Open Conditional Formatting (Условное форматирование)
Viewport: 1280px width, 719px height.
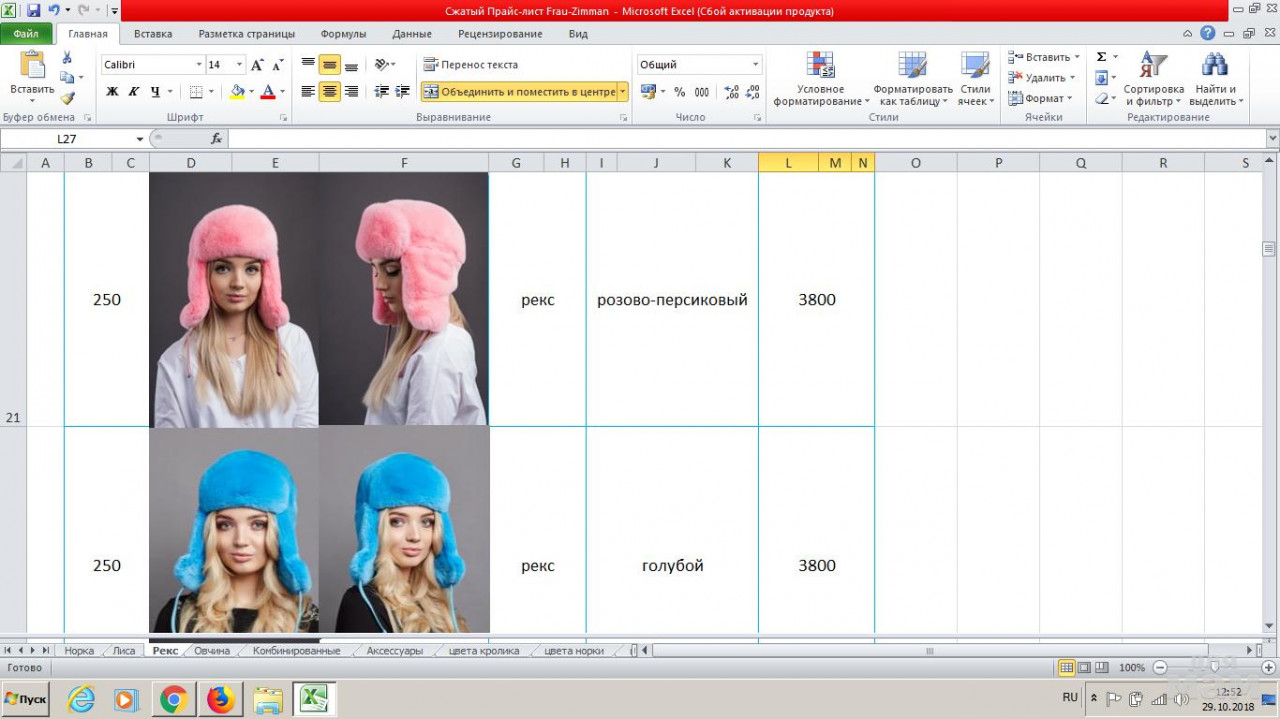pos(820,80)
